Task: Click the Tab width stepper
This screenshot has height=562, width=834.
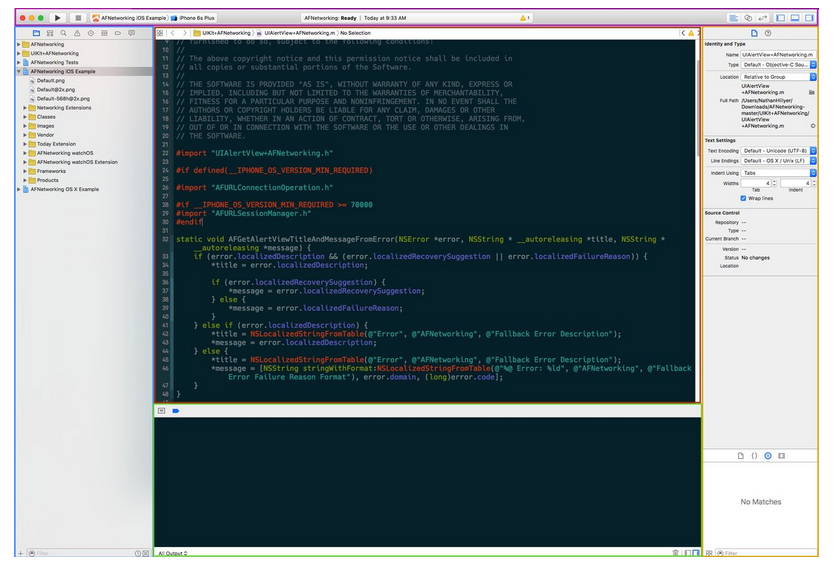Action: (774, 183)
